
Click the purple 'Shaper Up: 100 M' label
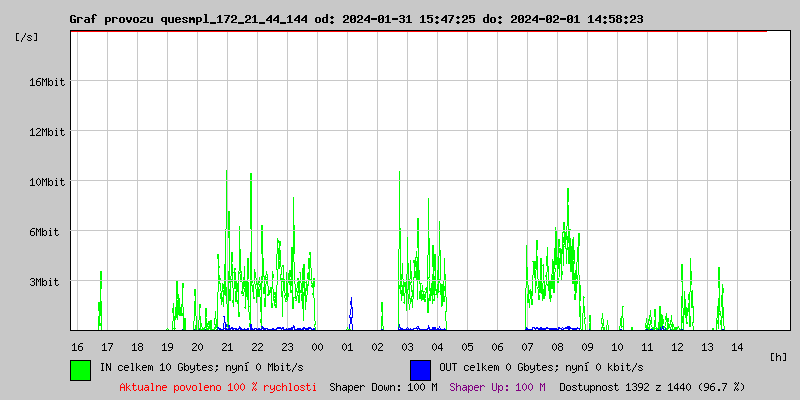pos(497,387)
